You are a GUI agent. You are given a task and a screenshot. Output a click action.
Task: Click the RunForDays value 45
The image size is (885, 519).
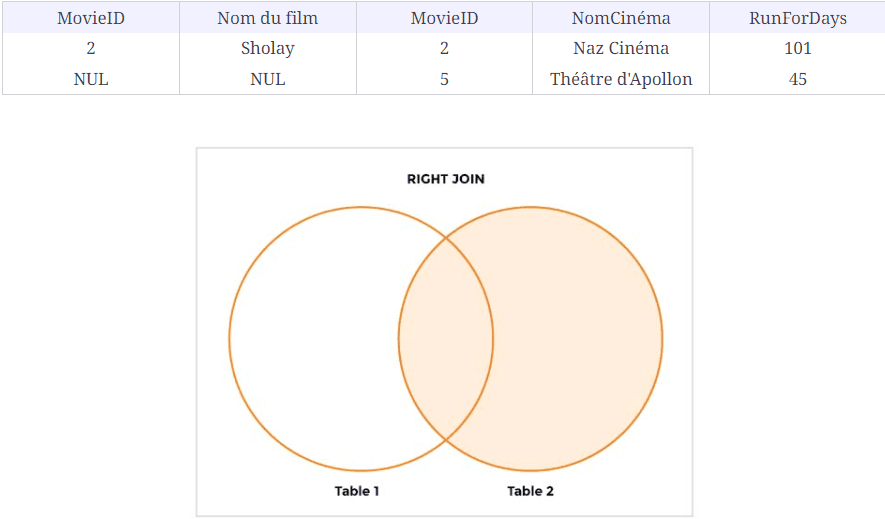point(797,79)
